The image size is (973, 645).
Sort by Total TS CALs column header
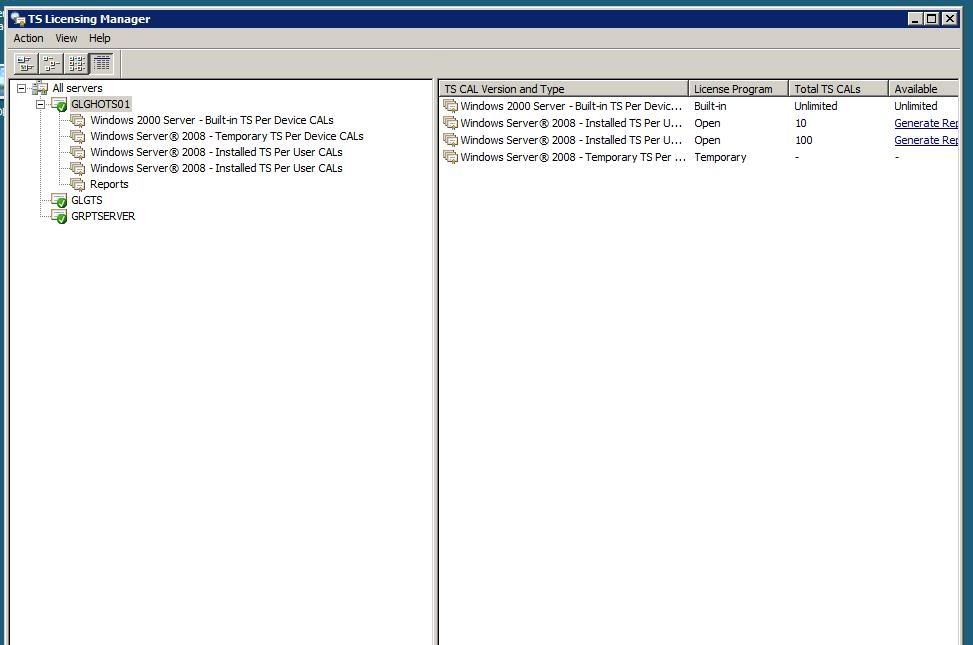tap(838, 89)
